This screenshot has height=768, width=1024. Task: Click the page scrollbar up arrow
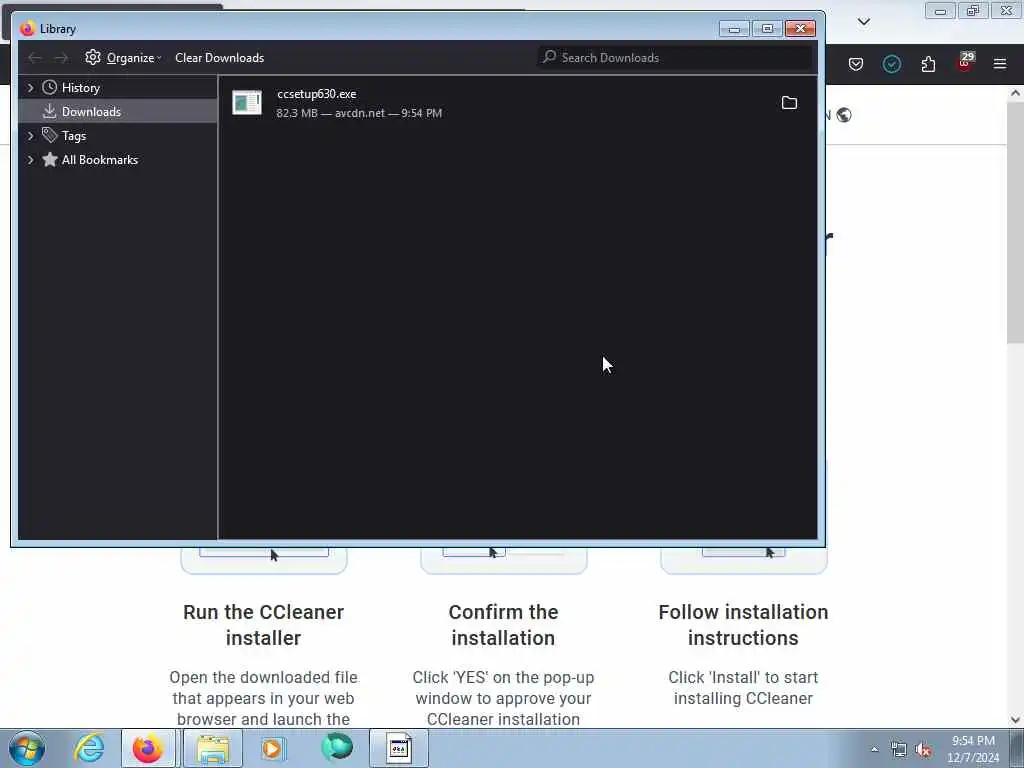1015,93
